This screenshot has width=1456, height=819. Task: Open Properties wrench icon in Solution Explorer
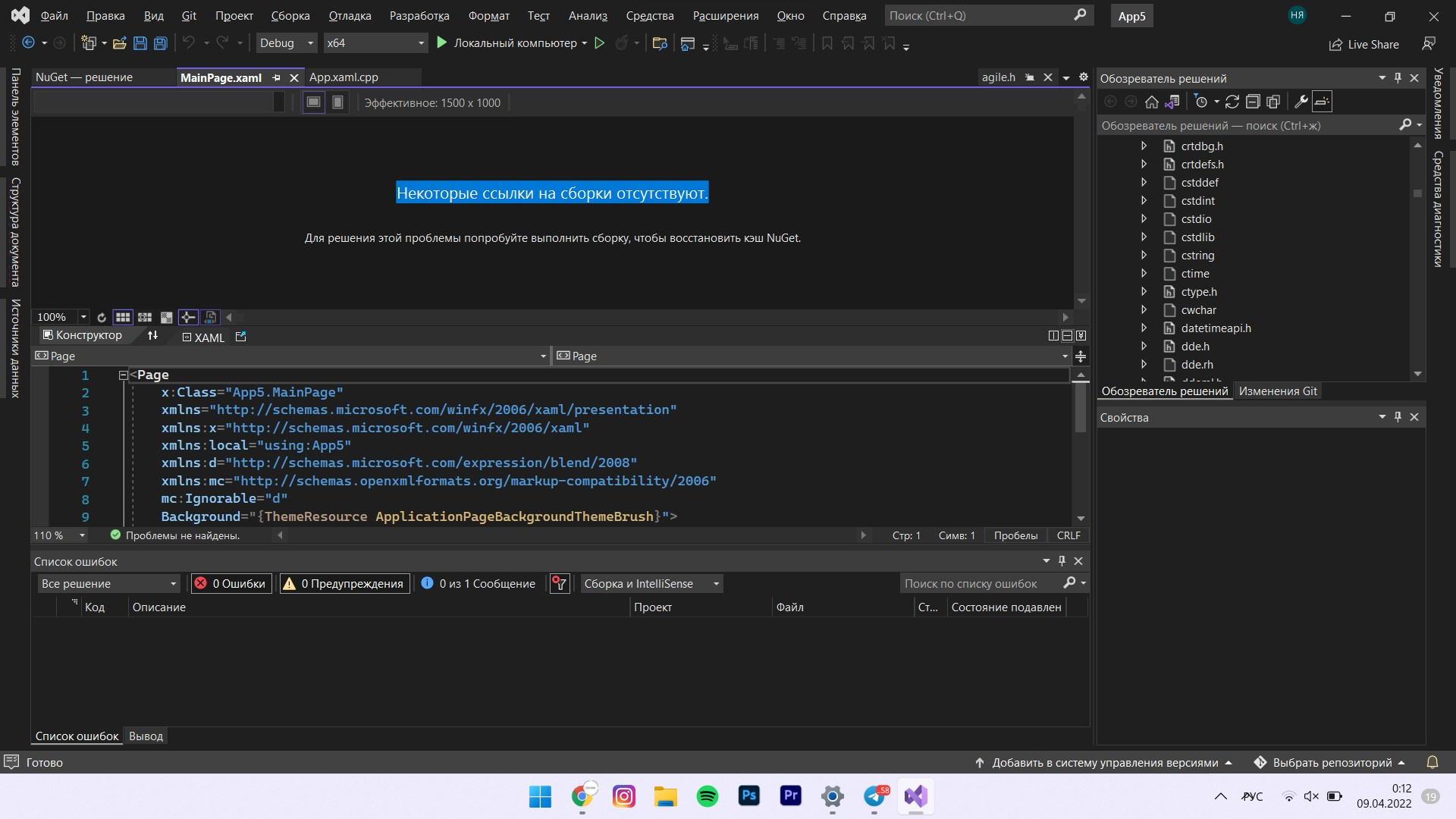coord(1301,102)
